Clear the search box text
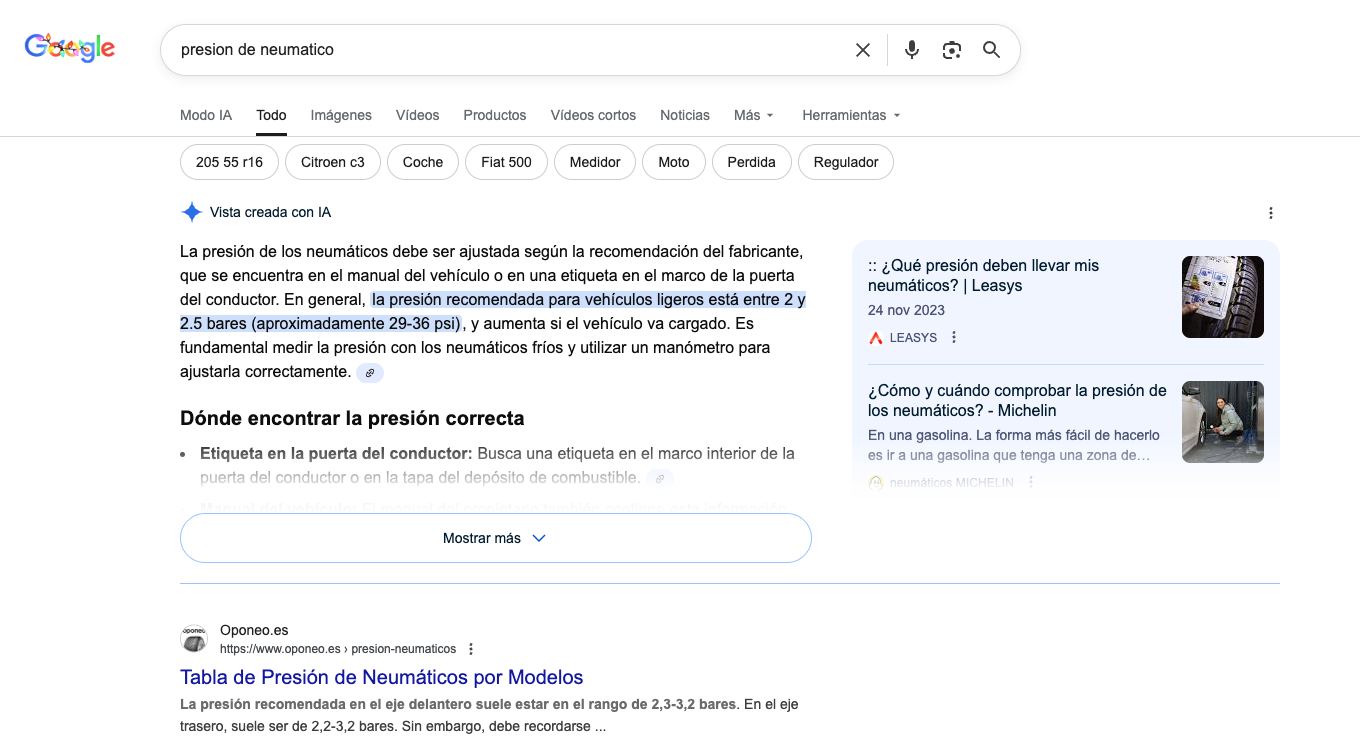Viewport: 1360px width, 750px height. click(862, 50)
